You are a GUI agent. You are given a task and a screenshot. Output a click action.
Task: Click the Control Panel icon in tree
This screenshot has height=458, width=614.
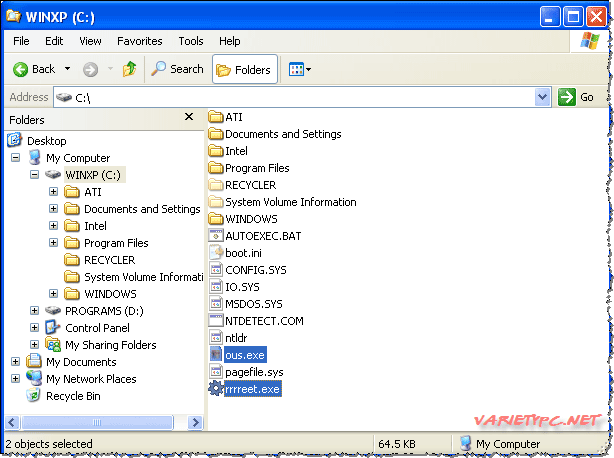point(53,328)
